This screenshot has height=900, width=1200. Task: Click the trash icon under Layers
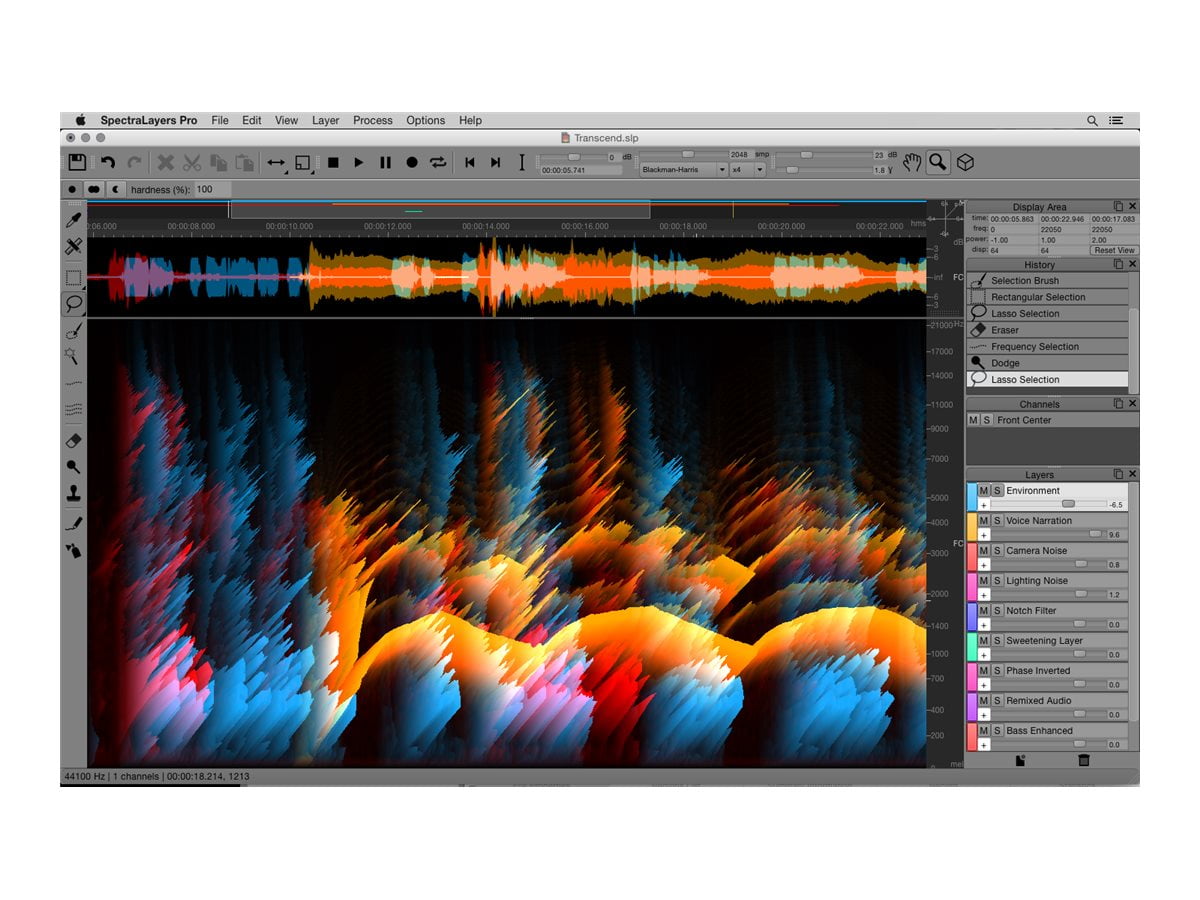pyautogui.click(x=1083, y=761)
